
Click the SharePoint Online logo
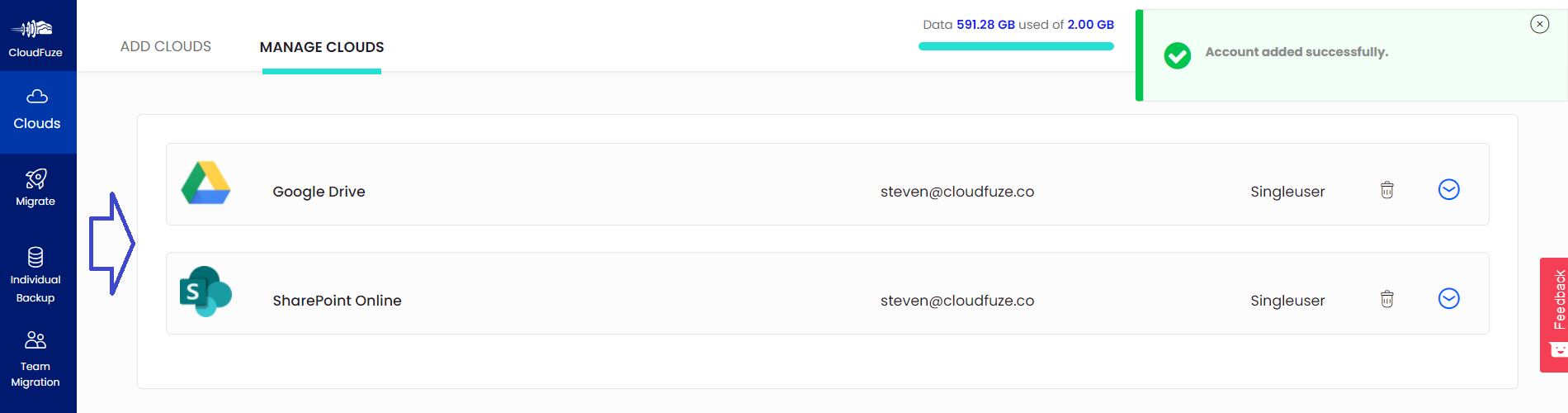click(205, 292)
